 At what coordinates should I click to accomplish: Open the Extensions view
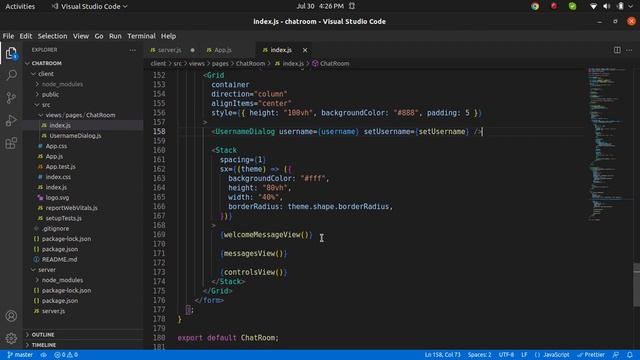tap(11, 143)
